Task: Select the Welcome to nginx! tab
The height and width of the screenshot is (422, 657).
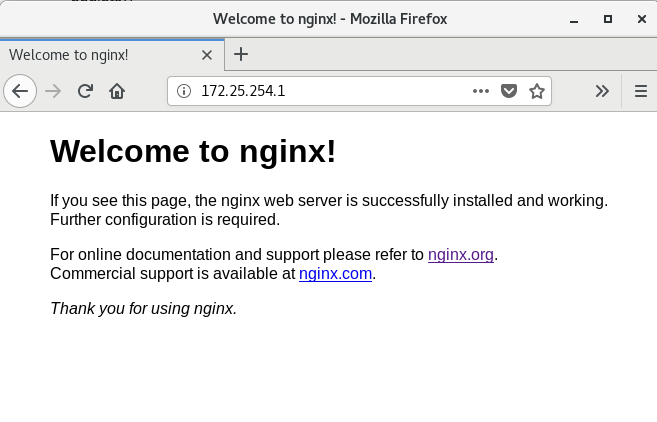Action: click(112, 55)
